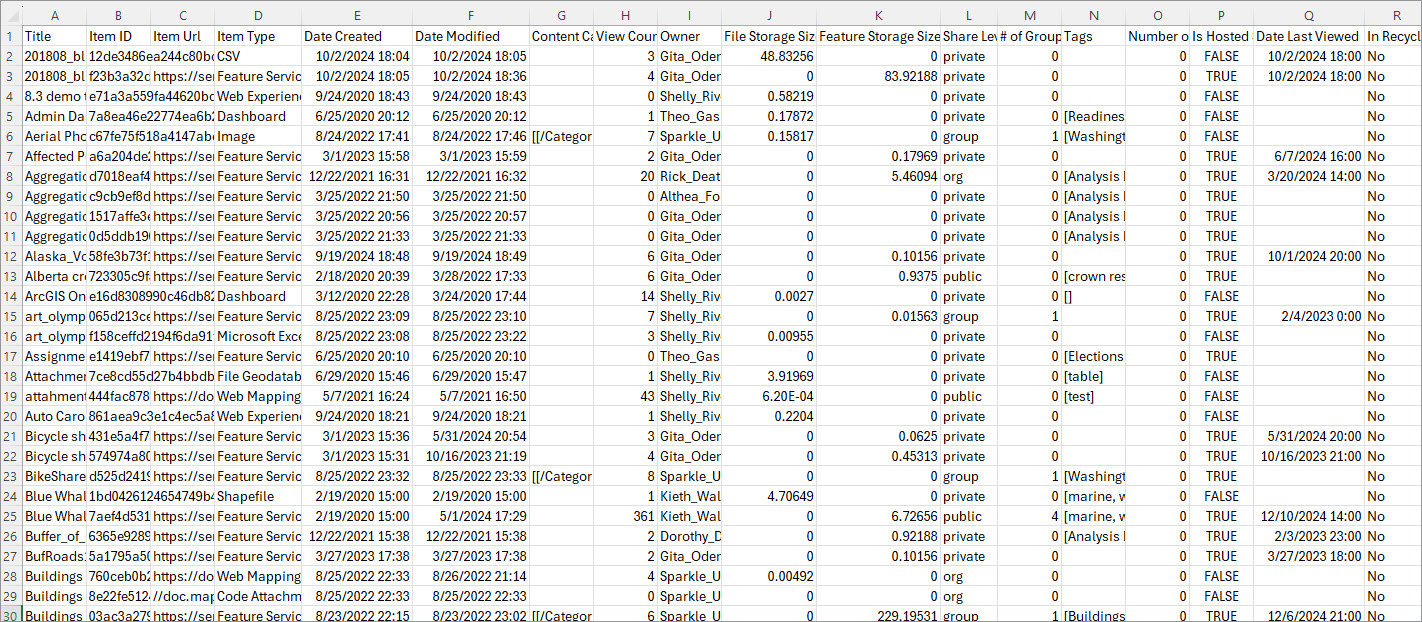The image size is (1422, 622).
Task: Select the "[crown res" tags cell
Action: click(1093, 276)
